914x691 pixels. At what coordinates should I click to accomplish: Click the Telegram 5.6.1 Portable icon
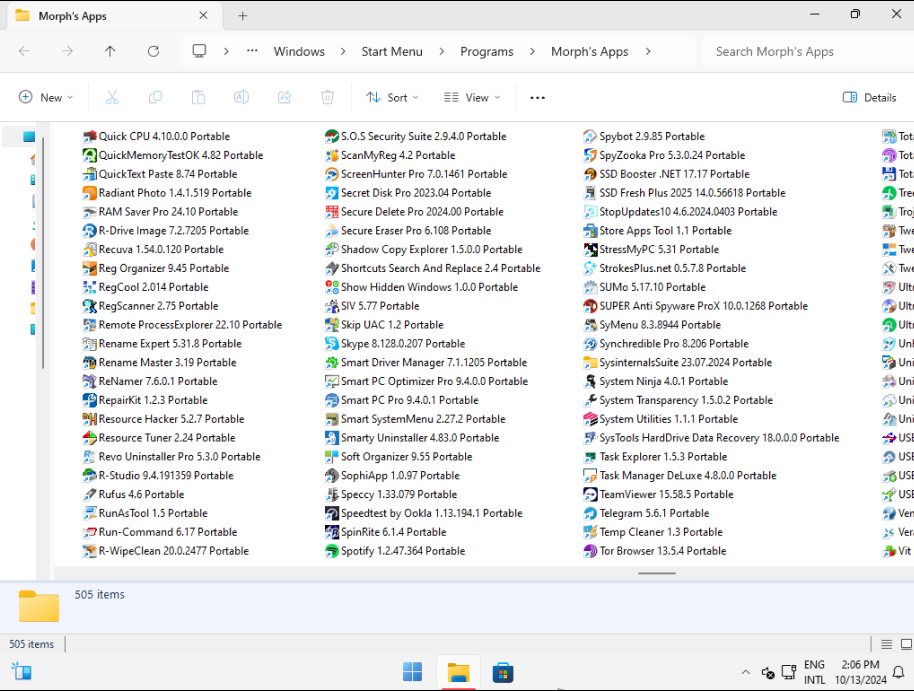coord(590,513)
